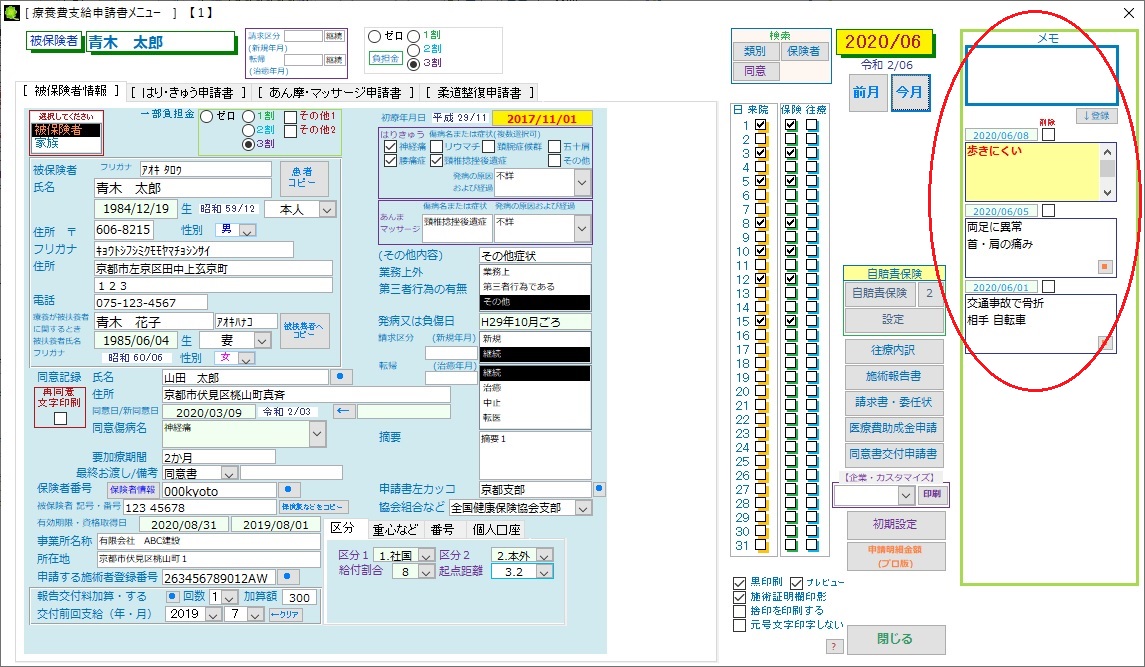Select ゼロ in the 一部負担金 group

(207, 116)
